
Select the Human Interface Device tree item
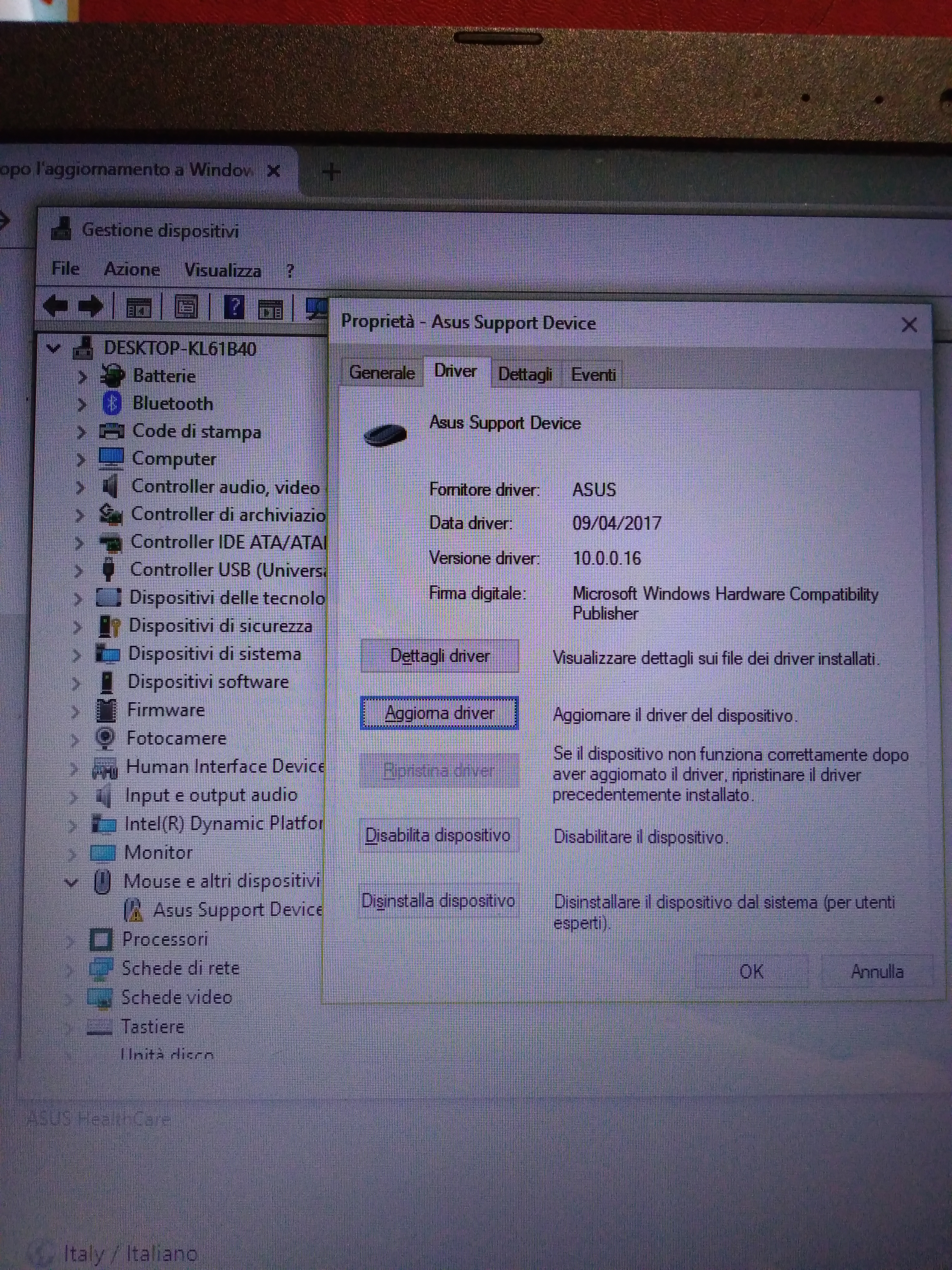225,767
